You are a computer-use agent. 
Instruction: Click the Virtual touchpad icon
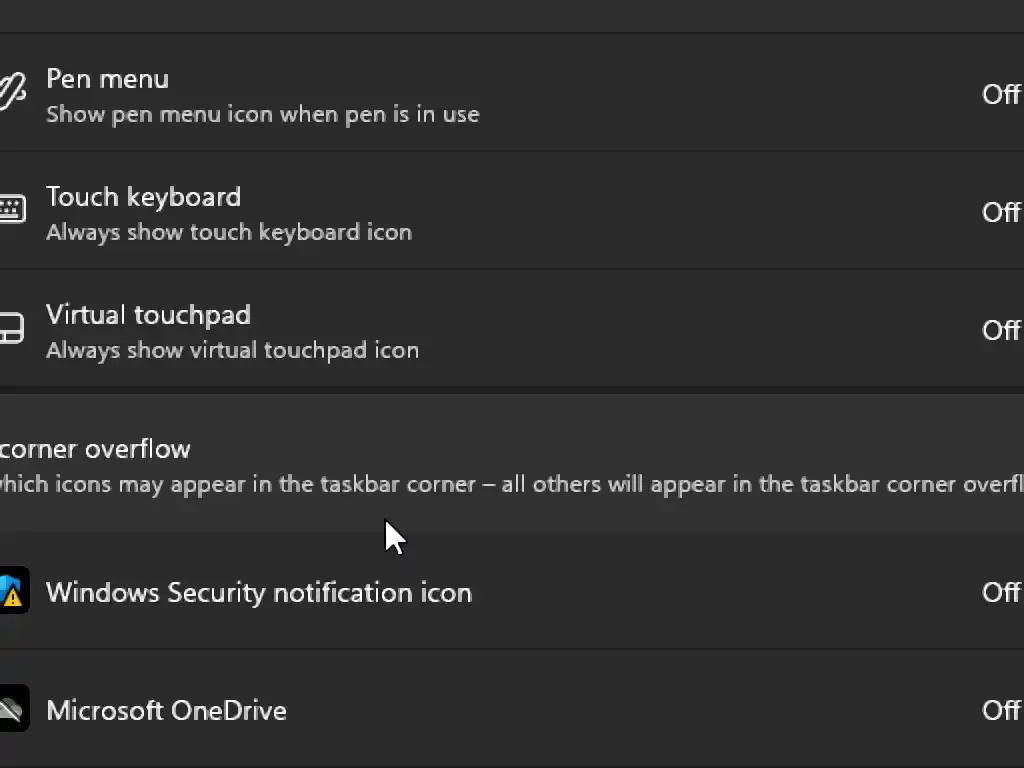(x=11, y=329)
